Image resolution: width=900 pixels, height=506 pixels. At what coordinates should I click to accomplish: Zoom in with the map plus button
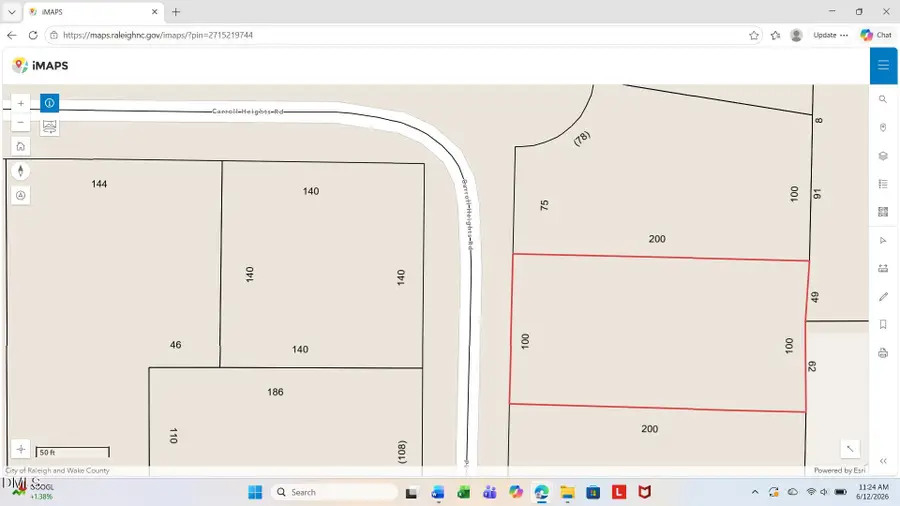pyautogui.click(x=21, y=103)
